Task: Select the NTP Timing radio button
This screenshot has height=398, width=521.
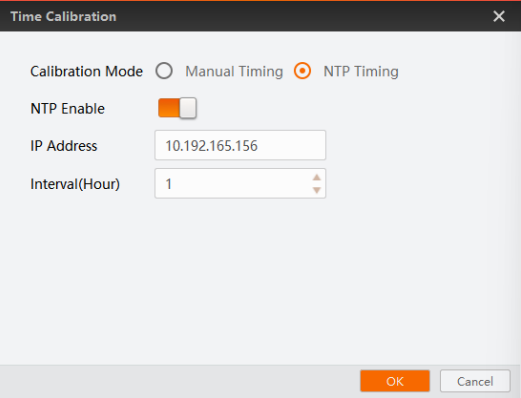Action: 302,71
